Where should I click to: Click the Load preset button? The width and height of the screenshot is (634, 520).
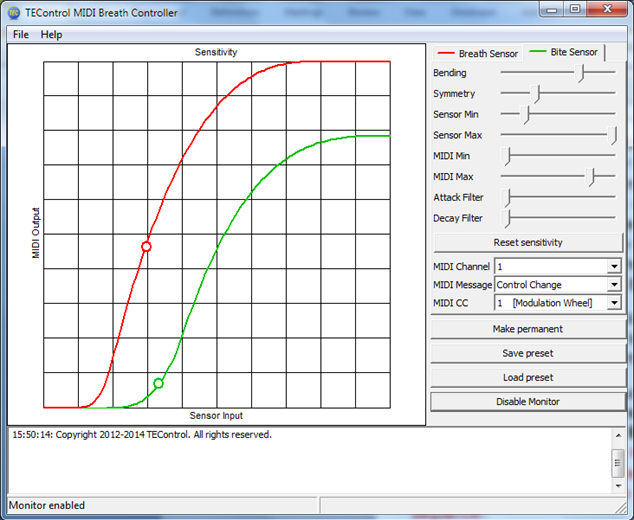click(528, 378)
